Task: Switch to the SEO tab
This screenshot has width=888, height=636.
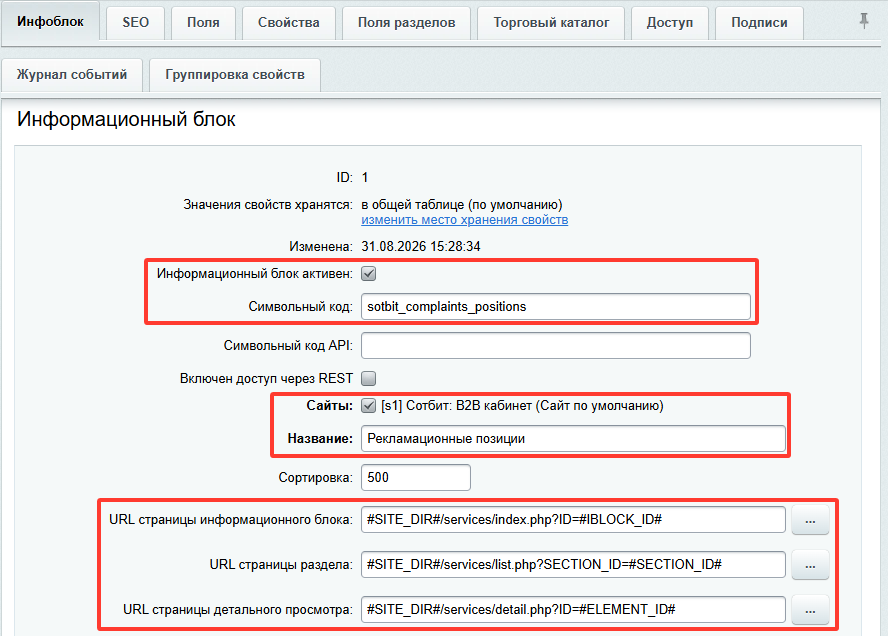Action: 135,23
